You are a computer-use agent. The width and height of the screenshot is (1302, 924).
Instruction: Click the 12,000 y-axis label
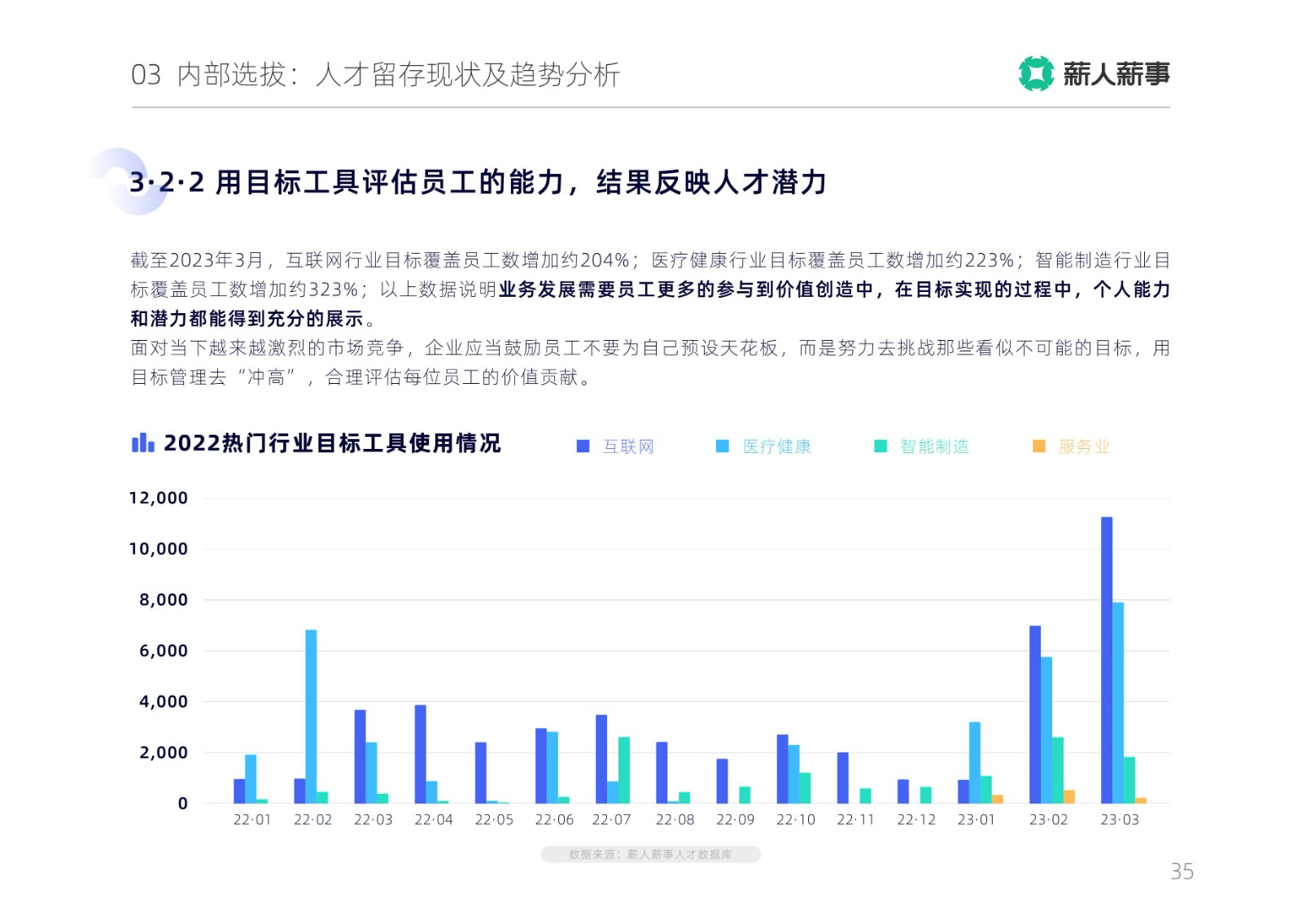coord(159,498)
